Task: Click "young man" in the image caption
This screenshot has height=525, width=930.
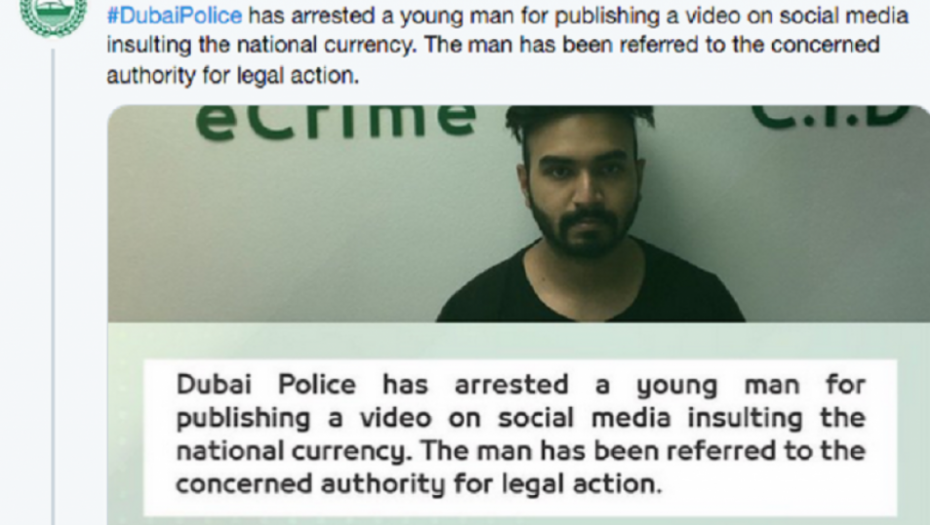Action: coord(718,386)
